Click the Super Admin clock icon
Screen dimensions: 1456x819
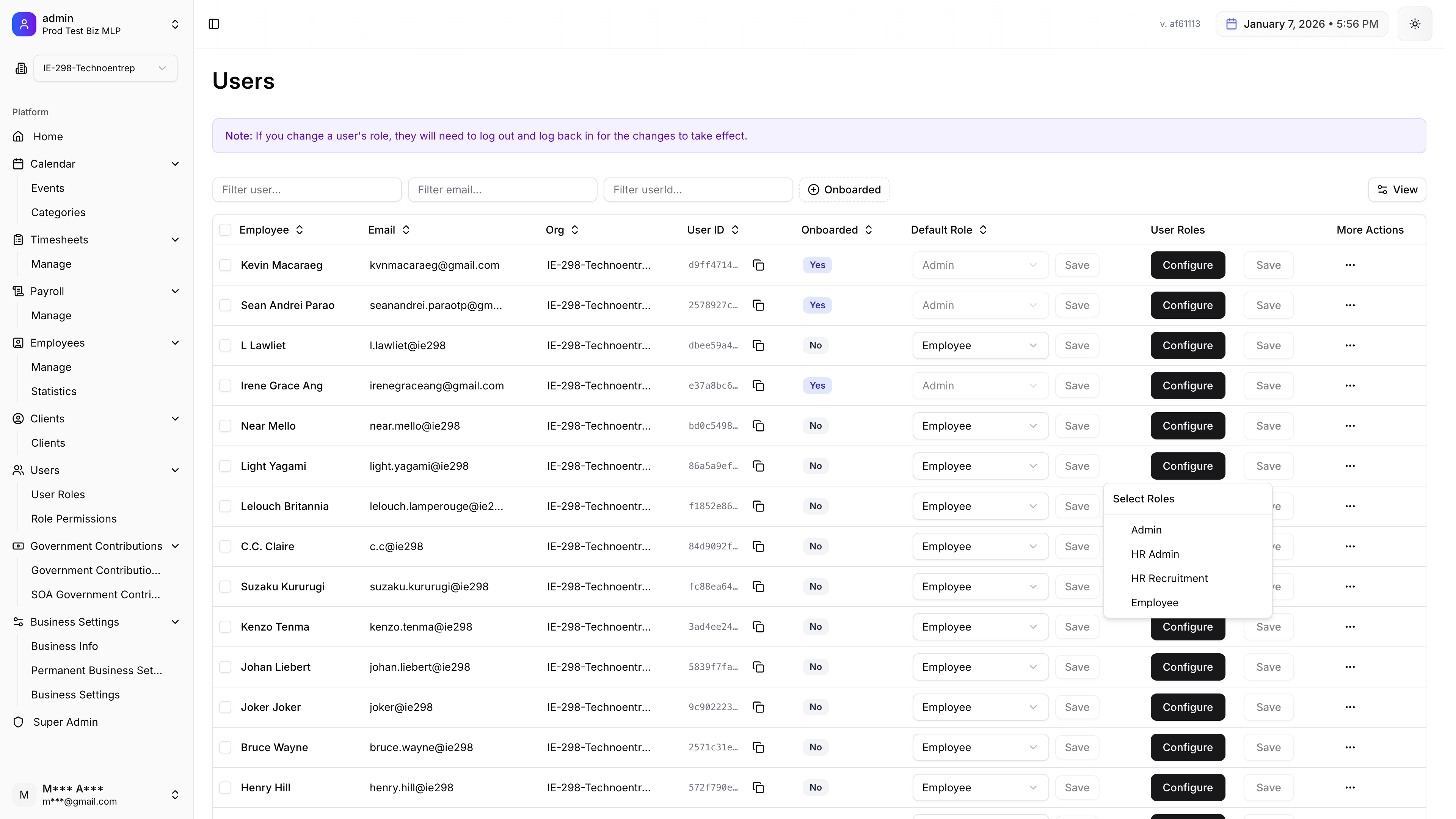point(18,722)
